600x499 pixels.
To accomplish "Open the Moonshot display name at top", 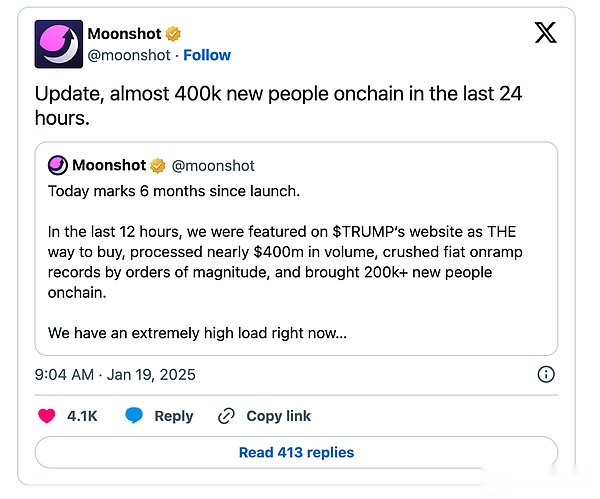I will [x=125, y=34].
